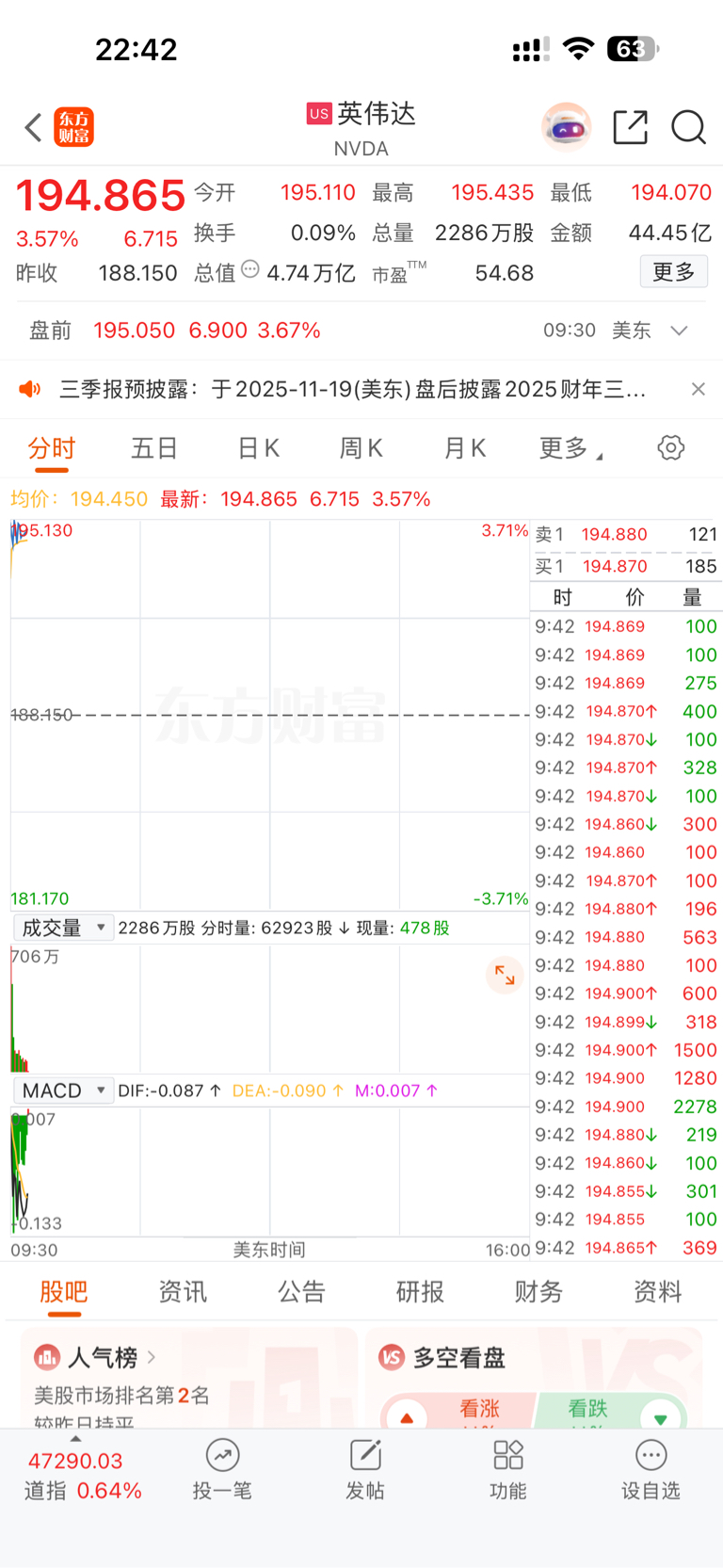Open the robot assistant avatar icon
Image resolution: width=723 pixels, height=1568 pixels.
click(x=566, y=127)
